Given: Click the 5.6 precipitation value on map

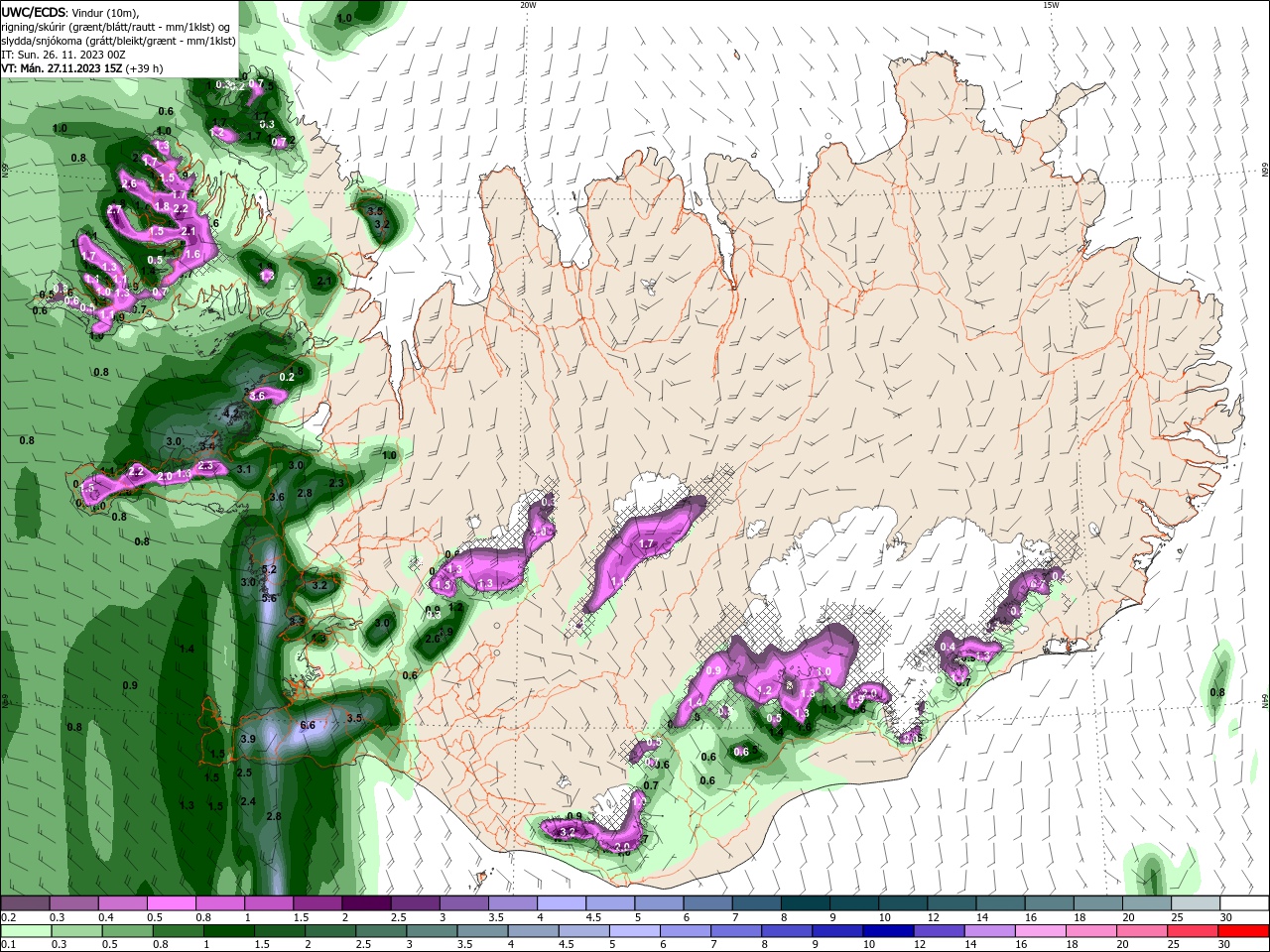Looking at the screenshot, I should (268, 598).
